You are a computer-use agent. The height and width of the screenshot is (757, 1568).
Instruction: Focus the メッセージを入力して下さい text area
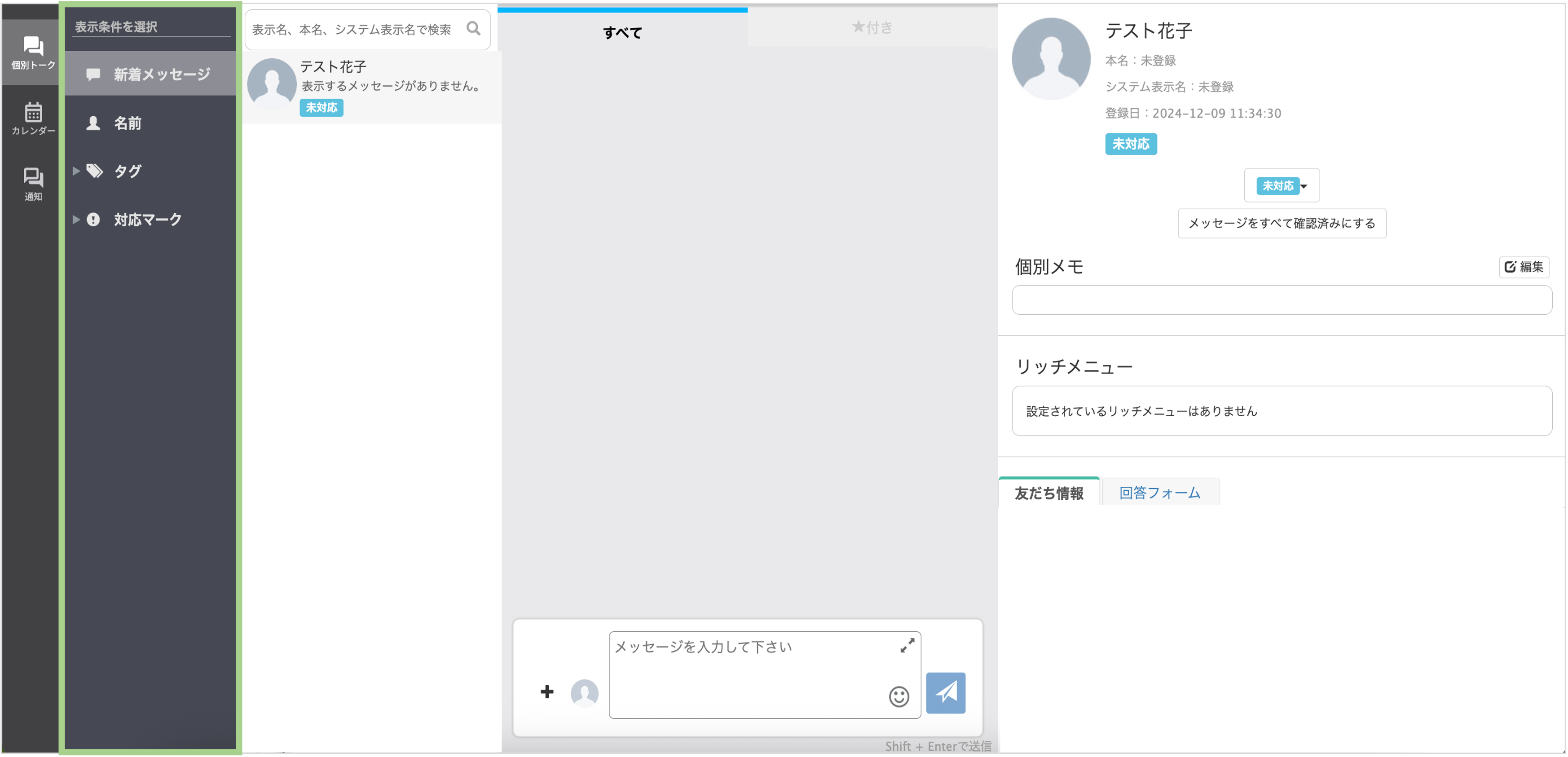(x=765, y=675)
